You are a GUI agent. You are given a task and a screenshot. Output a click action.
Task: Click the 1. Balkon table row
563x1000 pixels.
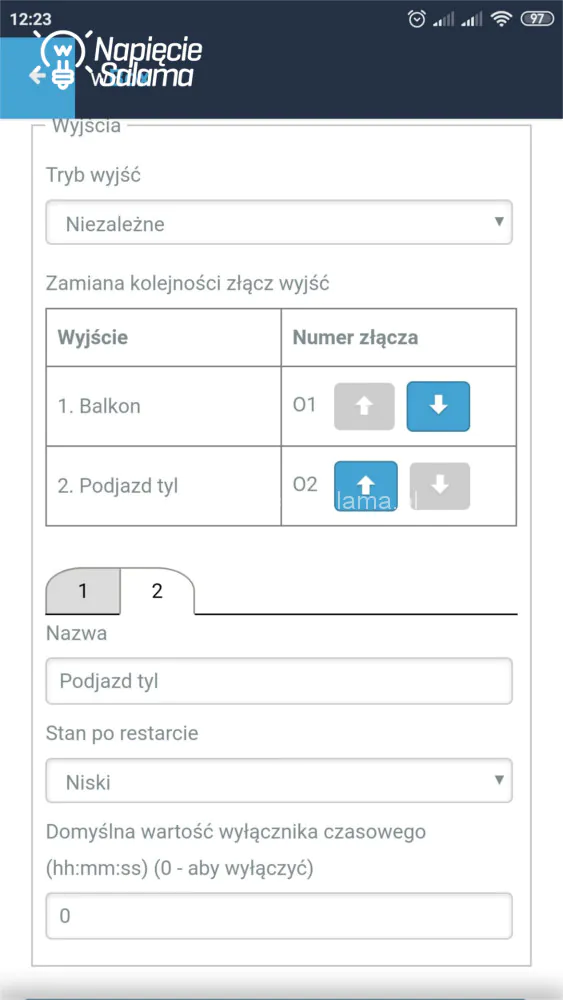[281, 406]
